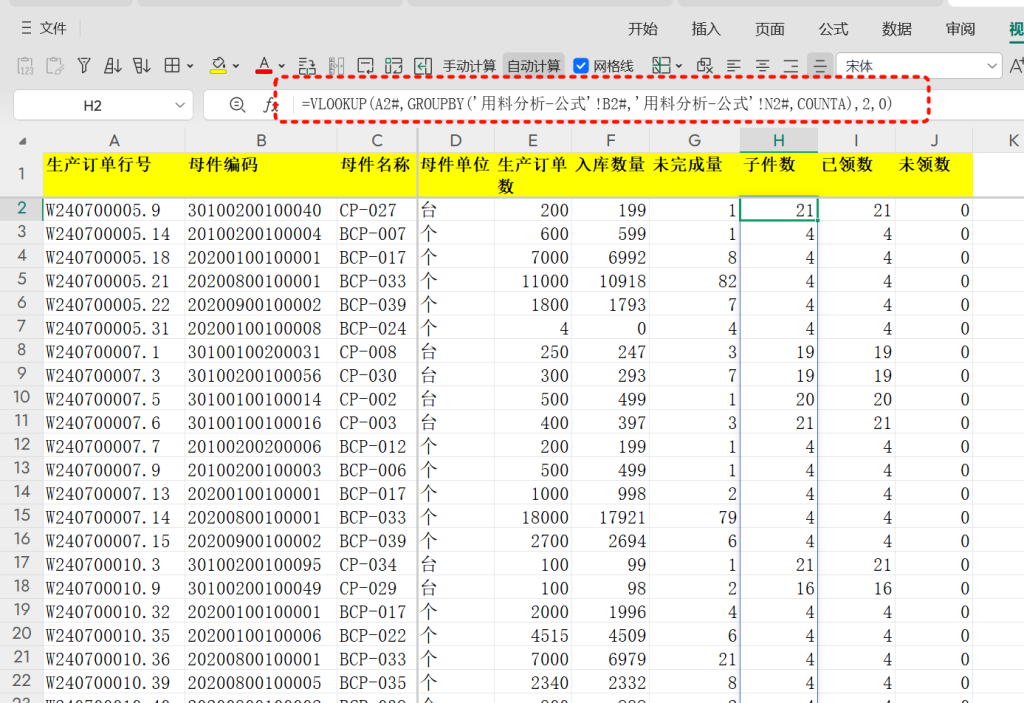This screenshot has width=1024, height=703.
Task: Toggle the gridlines (网格线) checkbox
Action: 581,66
